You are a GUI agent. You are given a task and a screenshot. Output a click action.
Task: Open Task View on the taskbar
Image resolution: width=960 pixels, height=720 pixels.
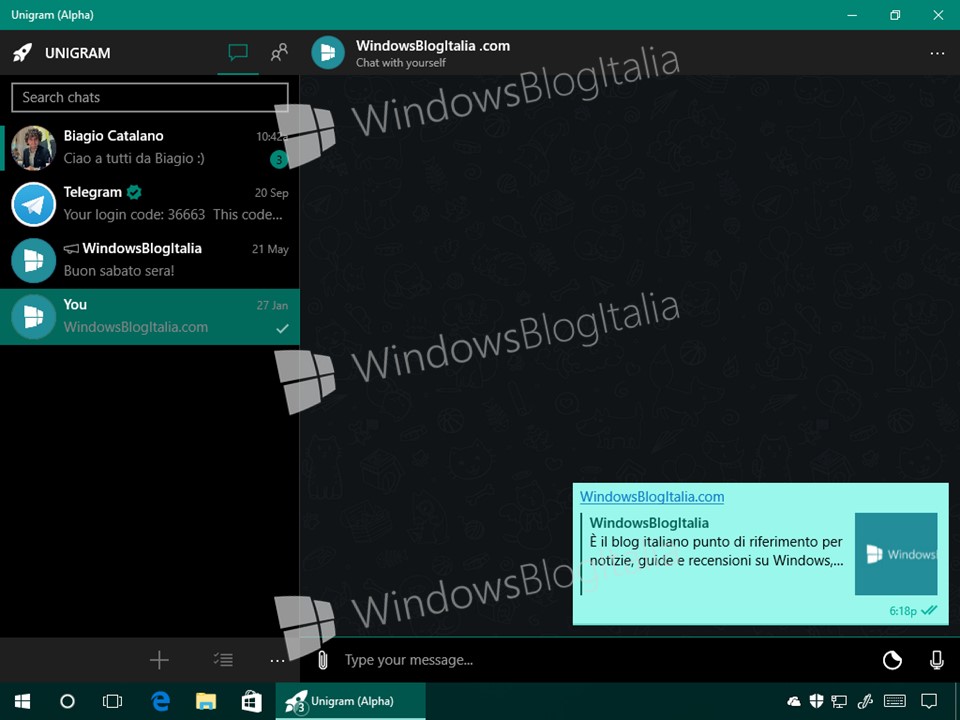(113, 701)
